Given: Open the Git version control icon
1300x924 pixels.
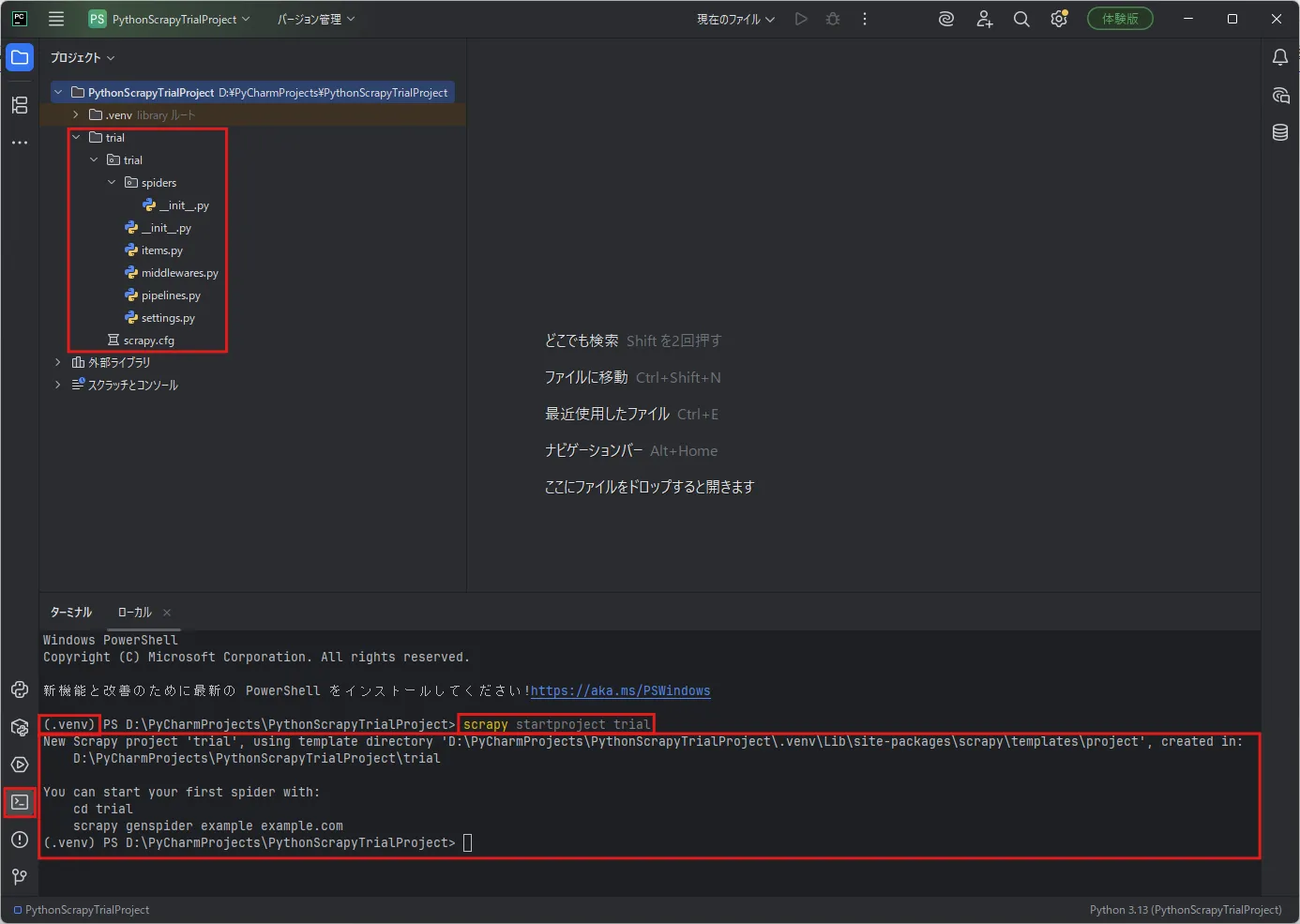Looking at the screenshot, I should (20, 877).
